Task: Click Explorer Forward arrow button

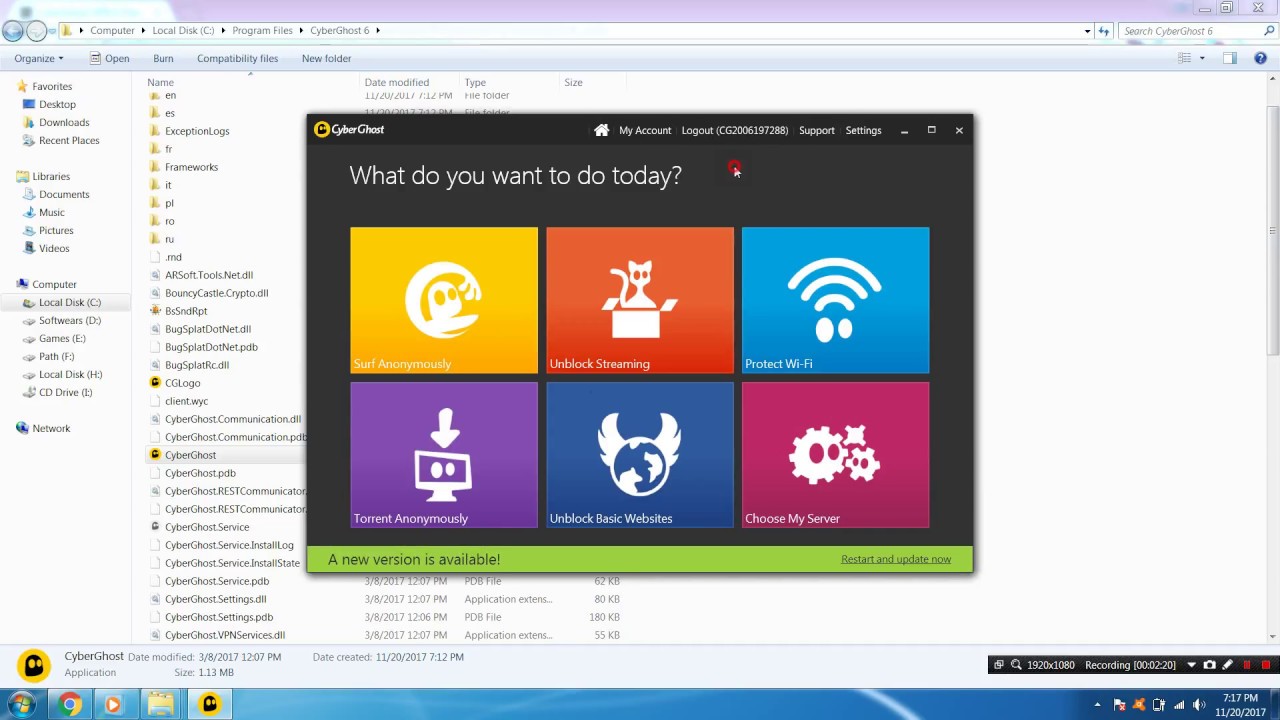Action: pyautogui.click(x=36, y=31)
